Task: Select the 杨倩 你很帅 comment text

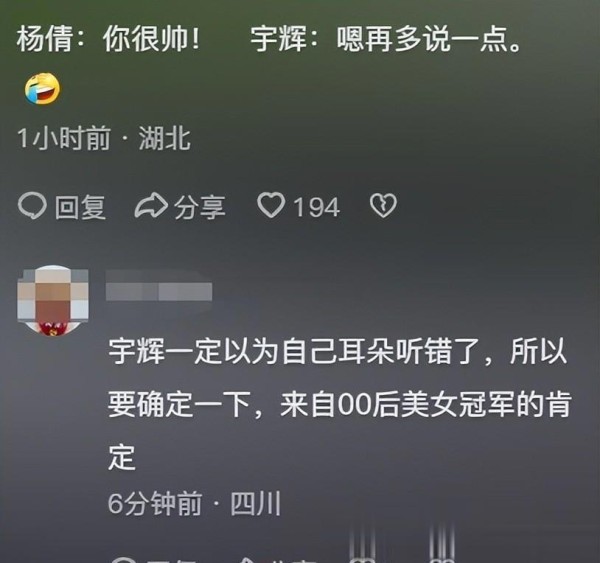Action: coord(109,39)
